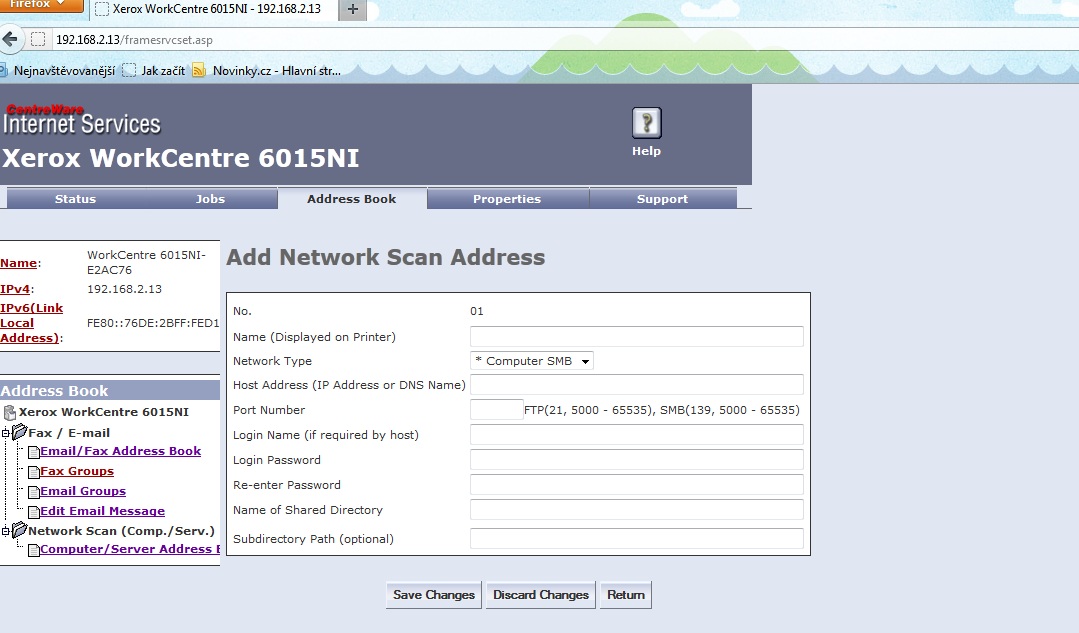The height and width of the screenshot is (633, 1079).
Task: Click the IPv6 Link Local Address link
Action: point(32,323)
